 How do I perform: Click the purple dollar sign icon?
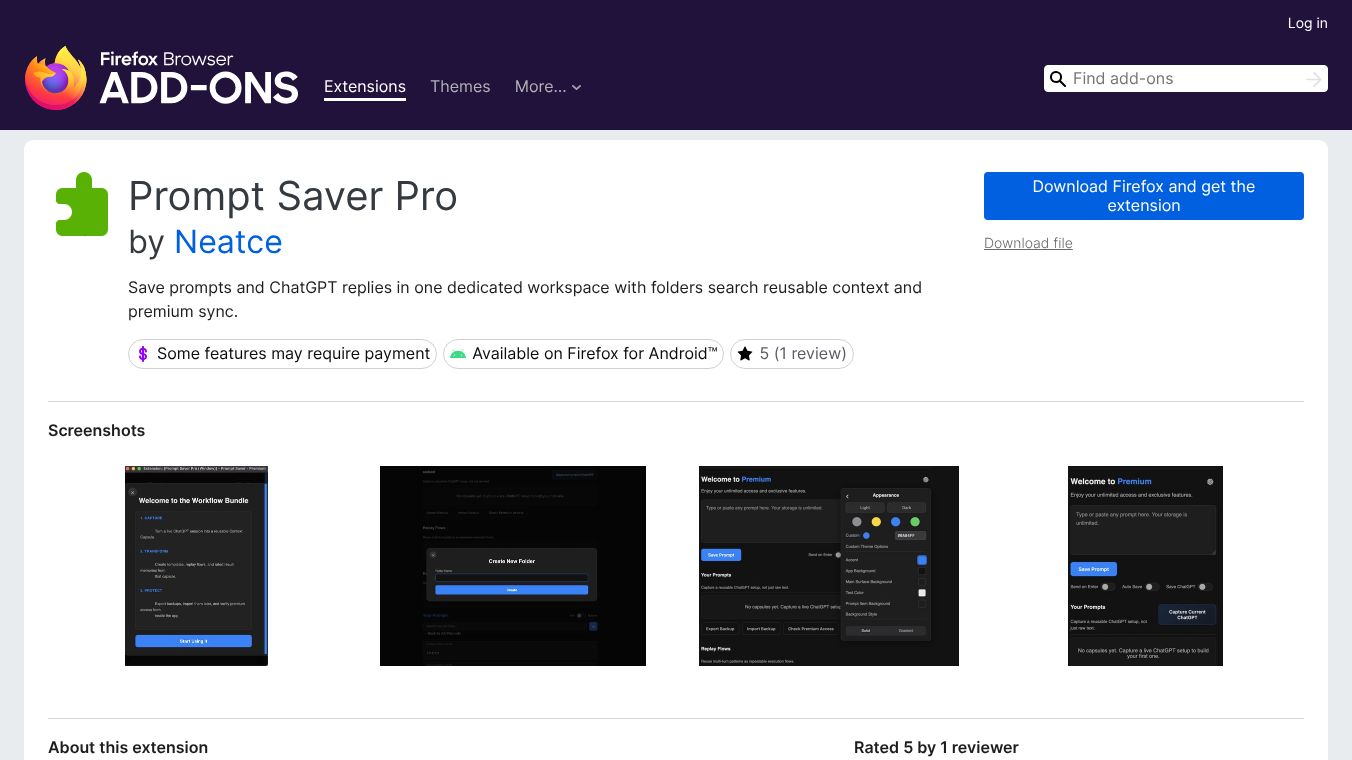pyautogui.click(x=143, y=354)
